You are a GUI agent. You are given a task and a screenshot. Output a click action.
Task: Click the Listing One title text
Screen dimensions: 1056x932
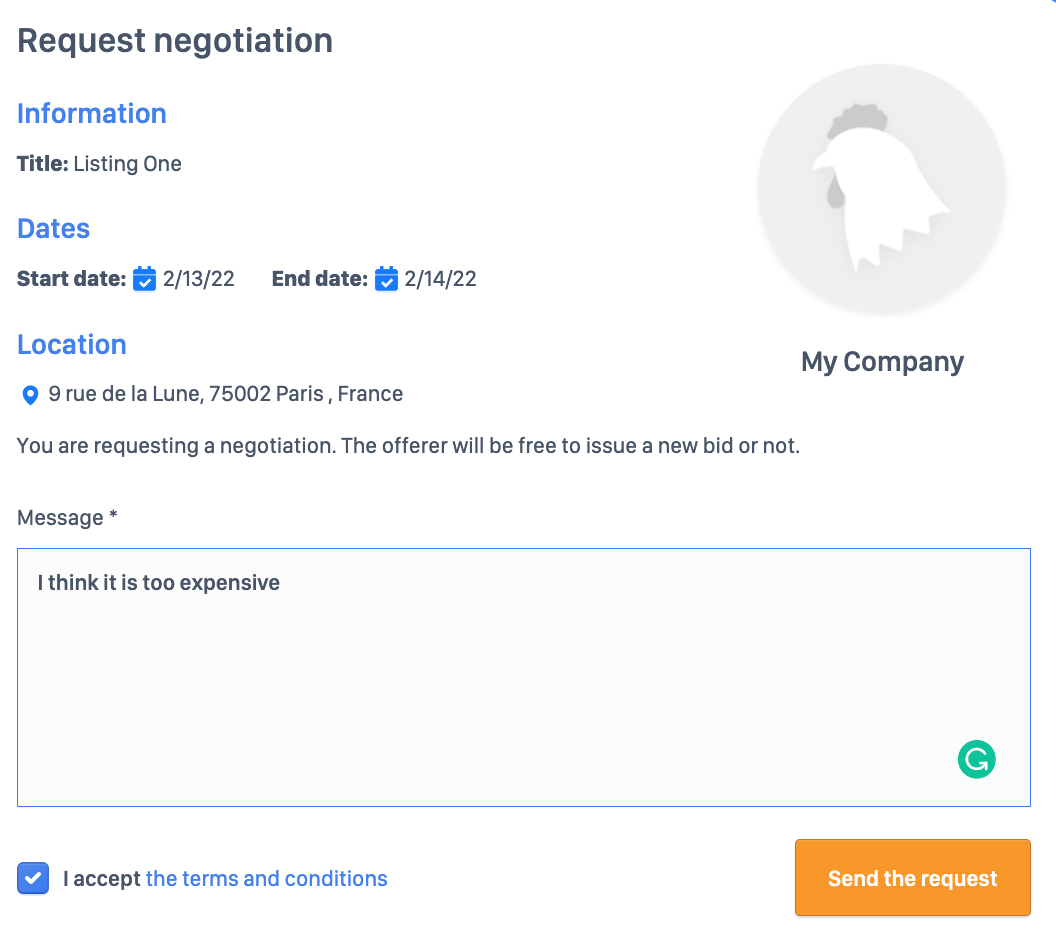pos(127,164)
